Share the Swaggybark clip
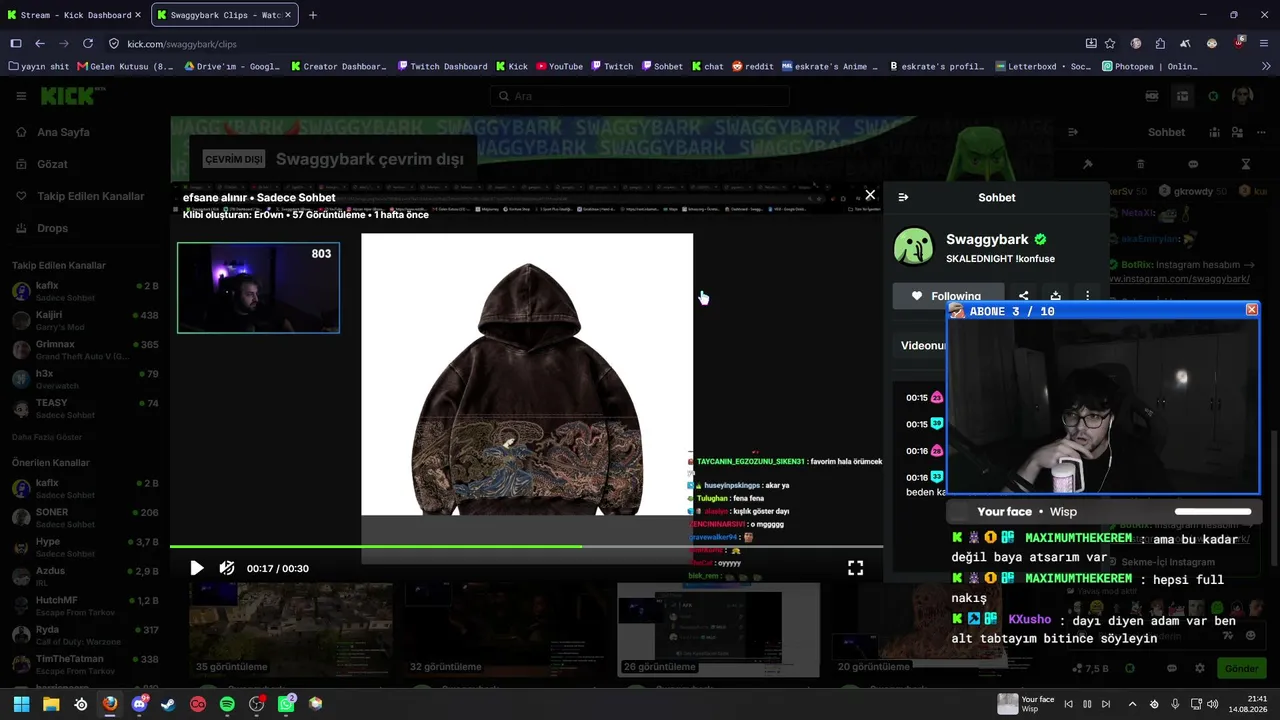 (1023, 296)
